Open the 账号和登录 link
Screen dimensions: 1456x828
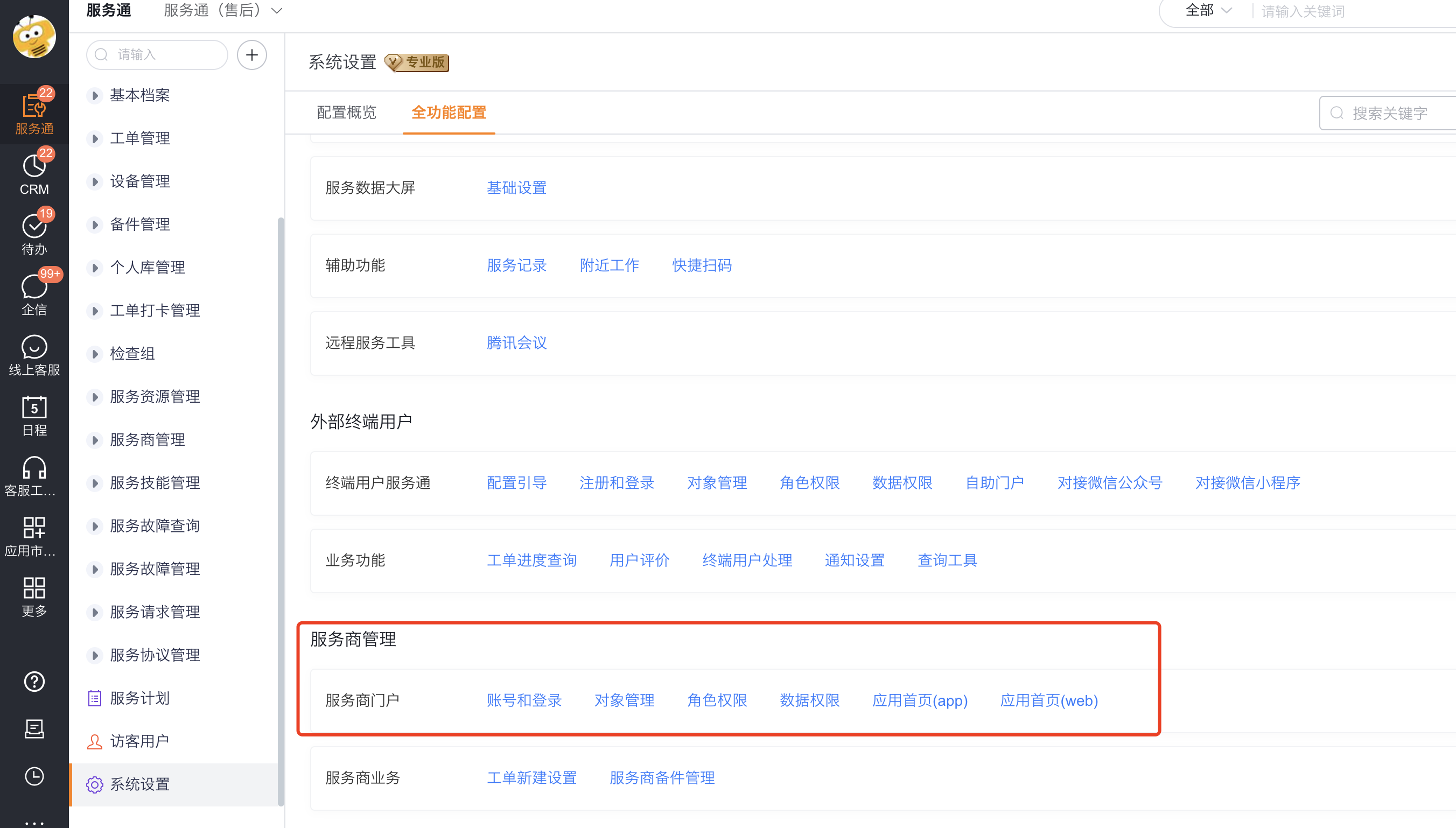coord(524,700)
